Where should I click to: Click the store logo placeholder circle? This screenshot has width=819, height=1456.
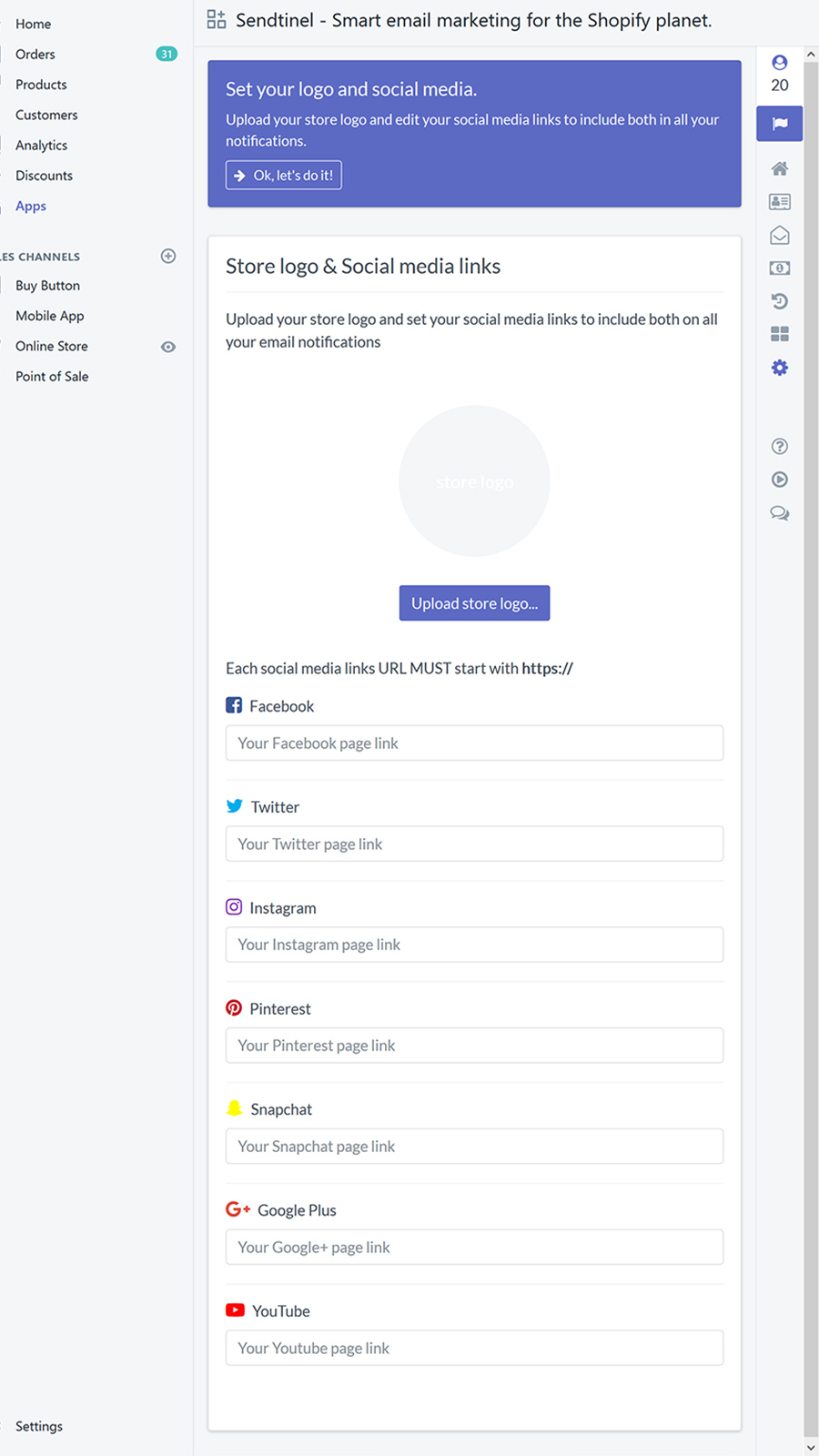(x=474, y=480)
